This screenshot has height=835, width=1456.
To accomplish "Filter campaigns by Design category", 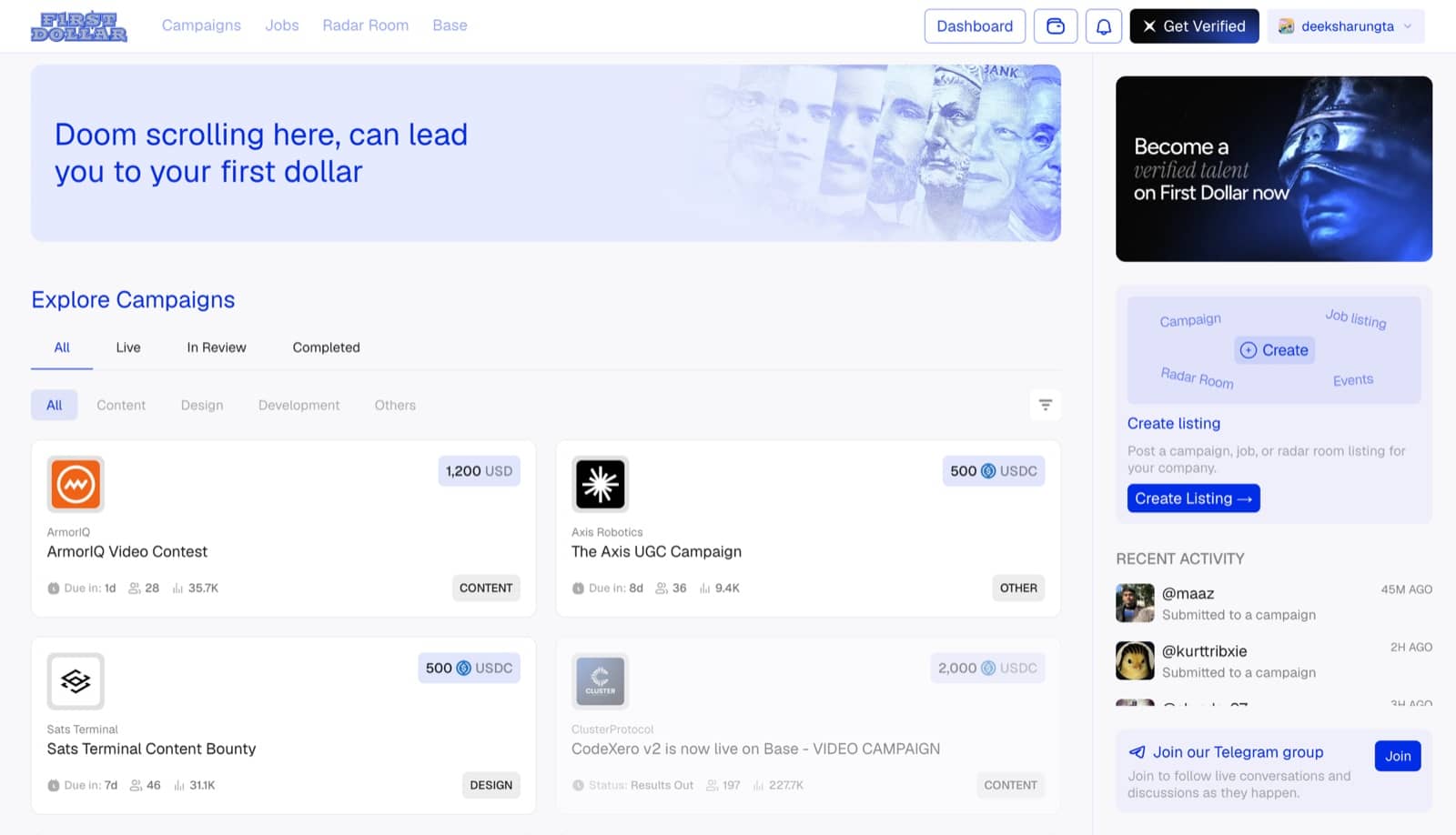I will 202,405.
